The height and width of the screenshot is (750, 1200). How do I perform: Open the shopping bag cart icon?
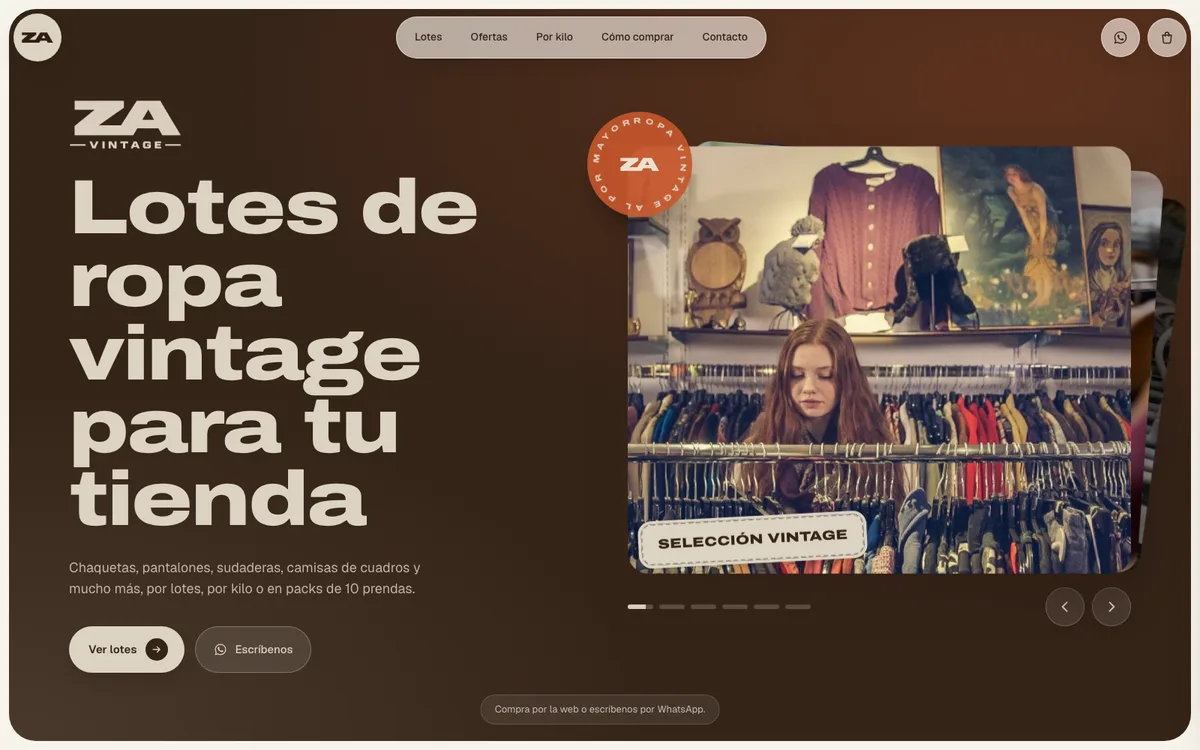coord(1167,38)
